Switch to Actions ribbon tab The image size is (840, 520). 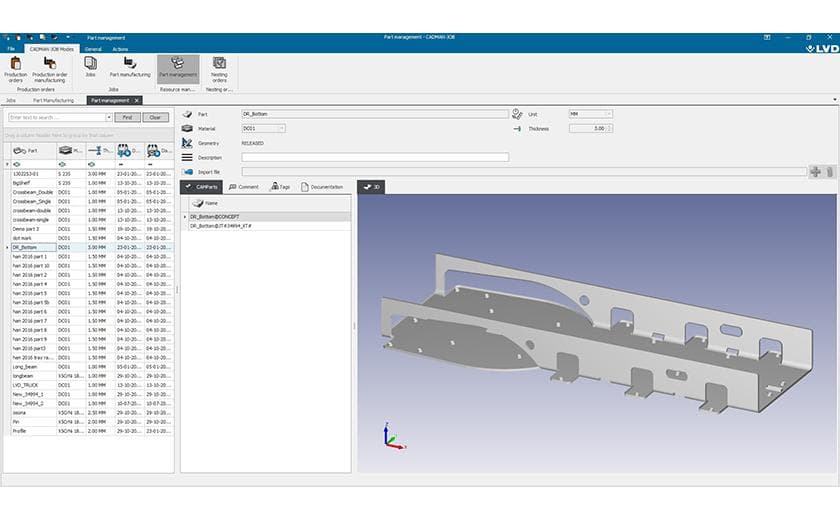[x=120, y=49]
